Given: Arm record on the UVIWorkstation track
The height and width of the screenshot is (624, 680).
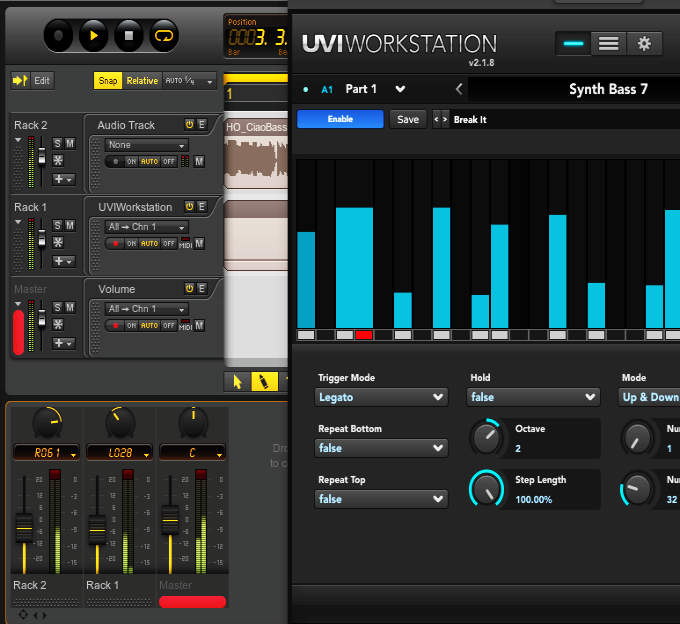Looking at the screenshot, I should [115, 243].
